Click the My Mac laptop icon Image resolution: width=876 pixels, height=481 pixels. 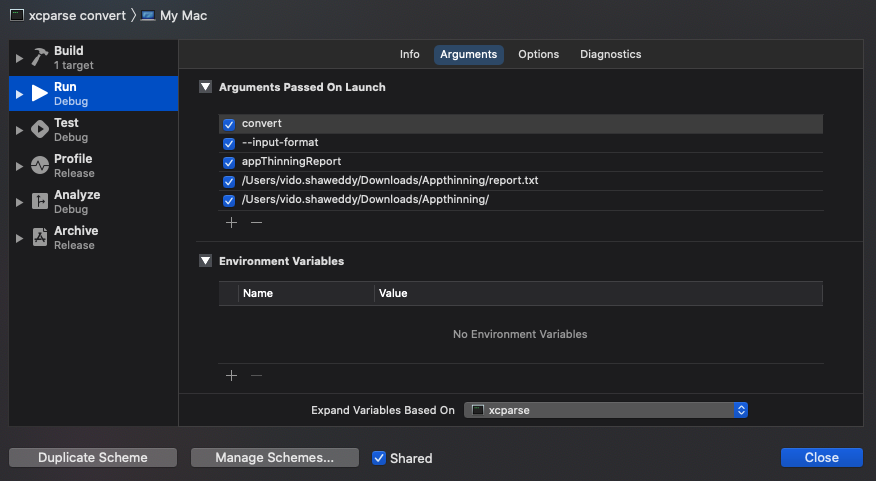[x=148, y=16]
